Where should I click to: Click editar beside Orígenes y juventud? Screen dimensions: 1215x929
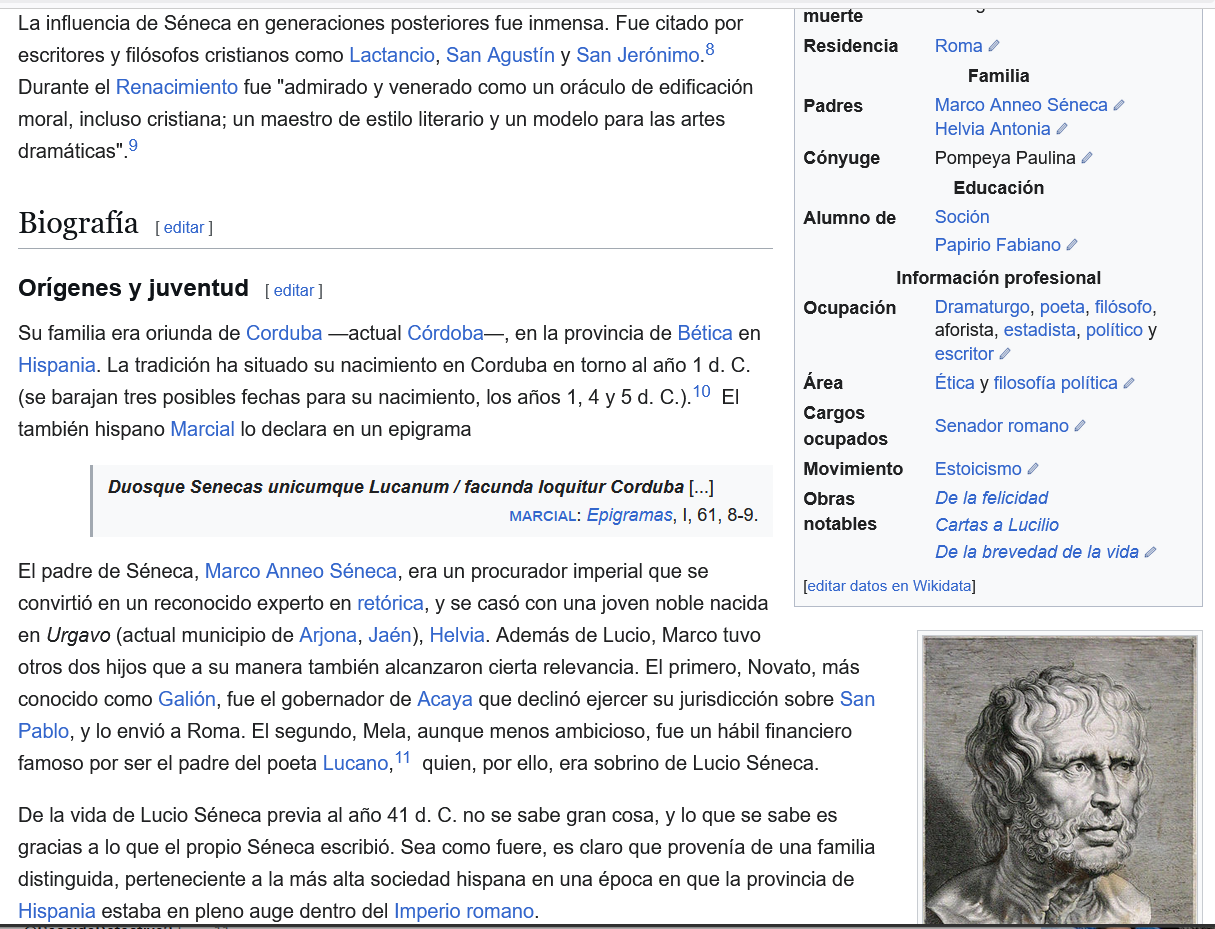tap(294, 290)
